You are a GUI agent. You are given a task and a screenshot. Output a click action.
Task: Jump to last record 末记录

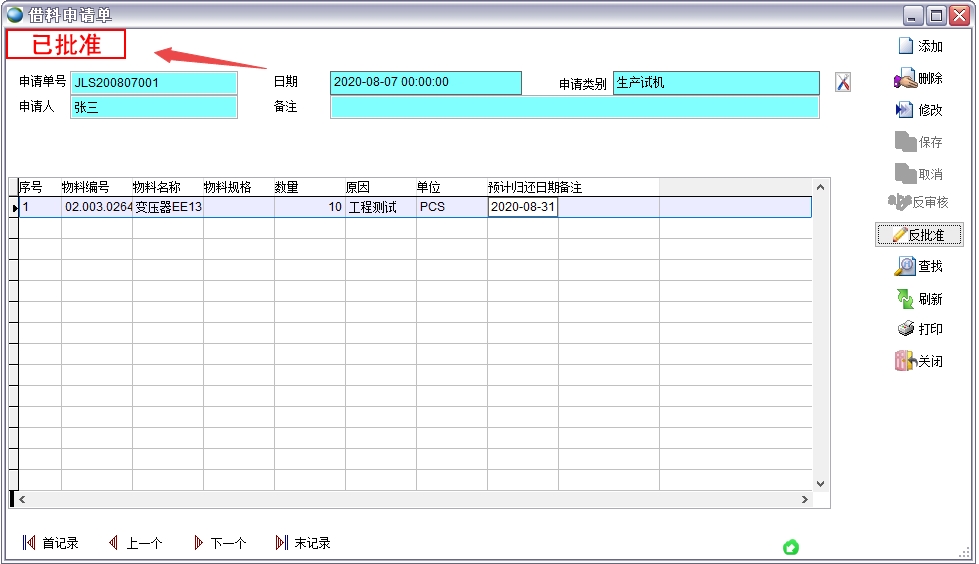(x=303, y=543)
